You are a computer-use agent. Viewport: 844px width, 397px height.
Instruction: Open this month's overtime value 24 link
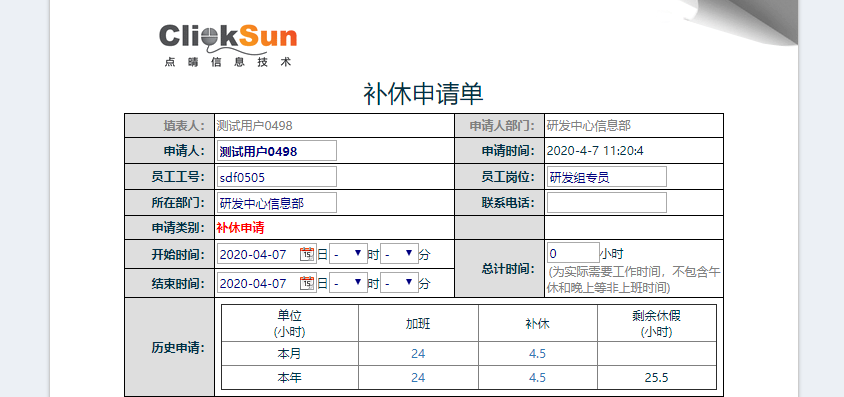(x=418, y=353)
